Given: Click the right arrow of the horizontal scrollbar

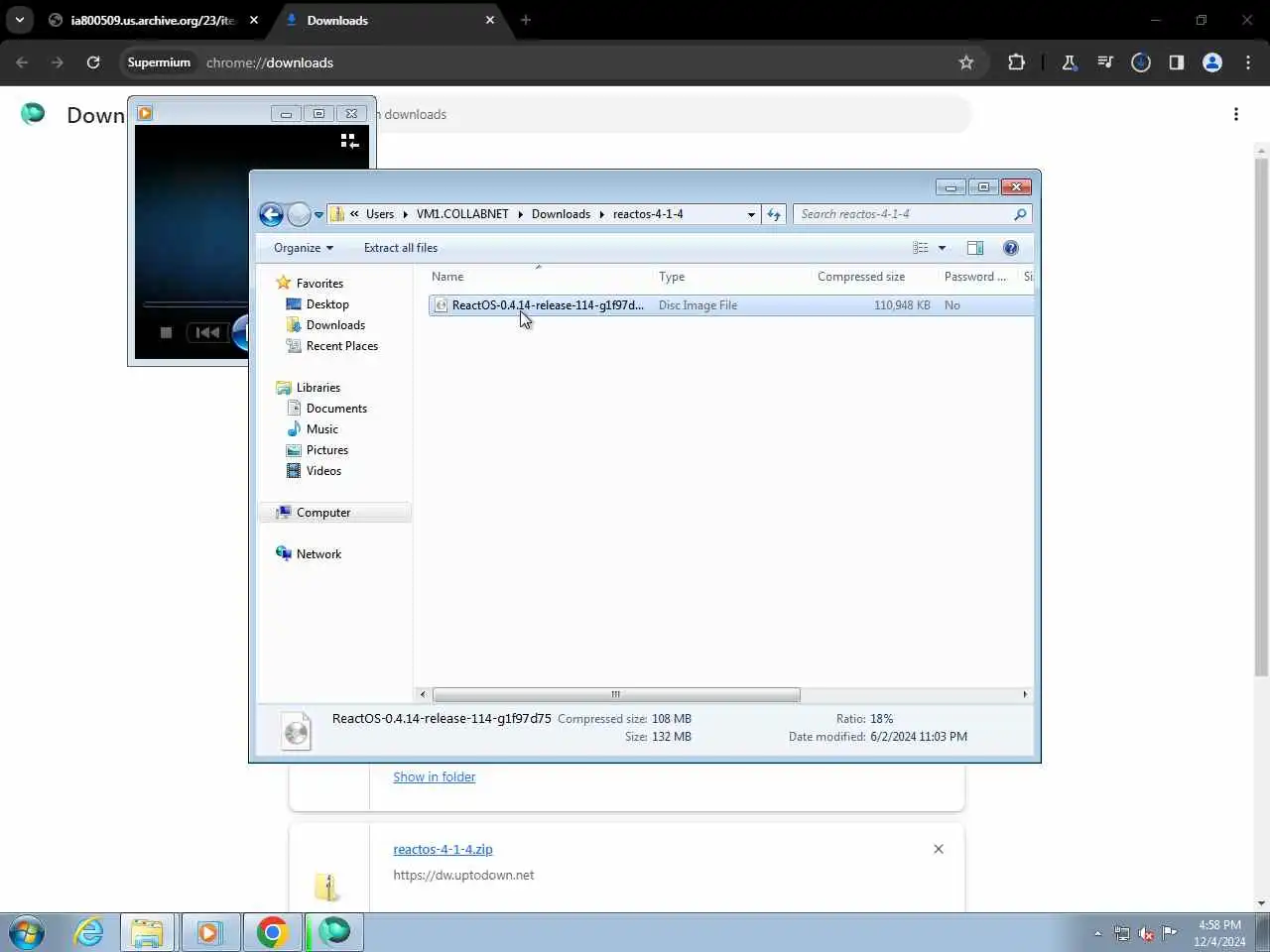Looking at the screenshot, I should [1025, 694].
